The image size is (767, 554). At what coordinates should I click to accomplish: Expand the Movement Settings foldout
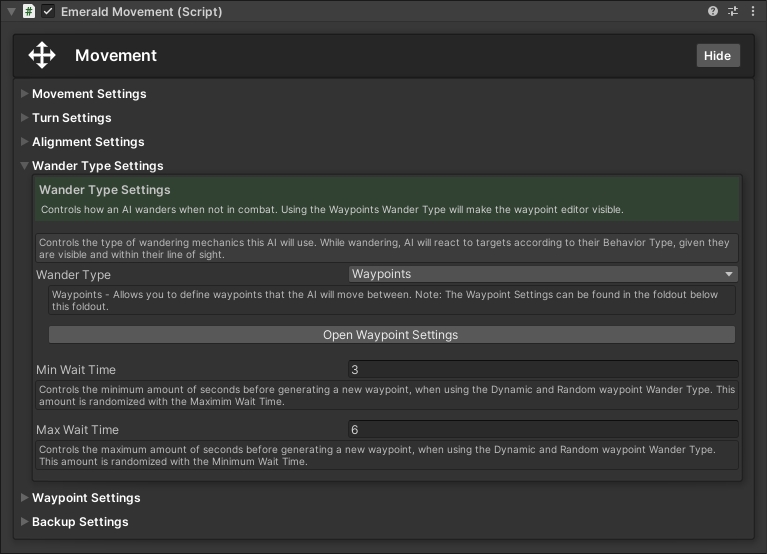pyautogui.click(x=25, y=94)
